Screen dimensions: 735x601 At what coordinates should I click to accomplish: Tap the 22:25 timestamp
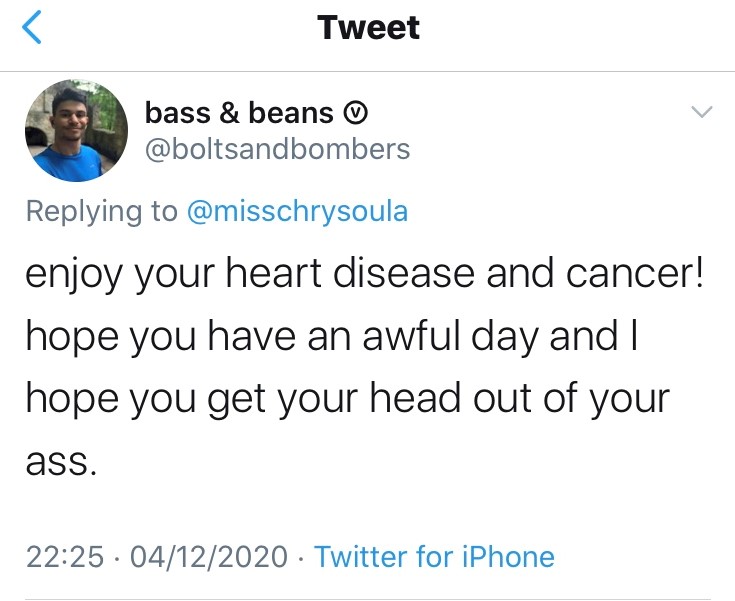[64, 556]
